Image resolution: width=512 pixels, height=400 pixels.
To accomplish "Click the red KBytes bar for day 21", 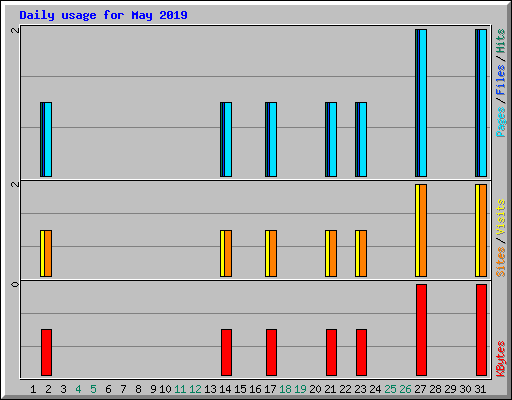I will [x=331, y=352].
